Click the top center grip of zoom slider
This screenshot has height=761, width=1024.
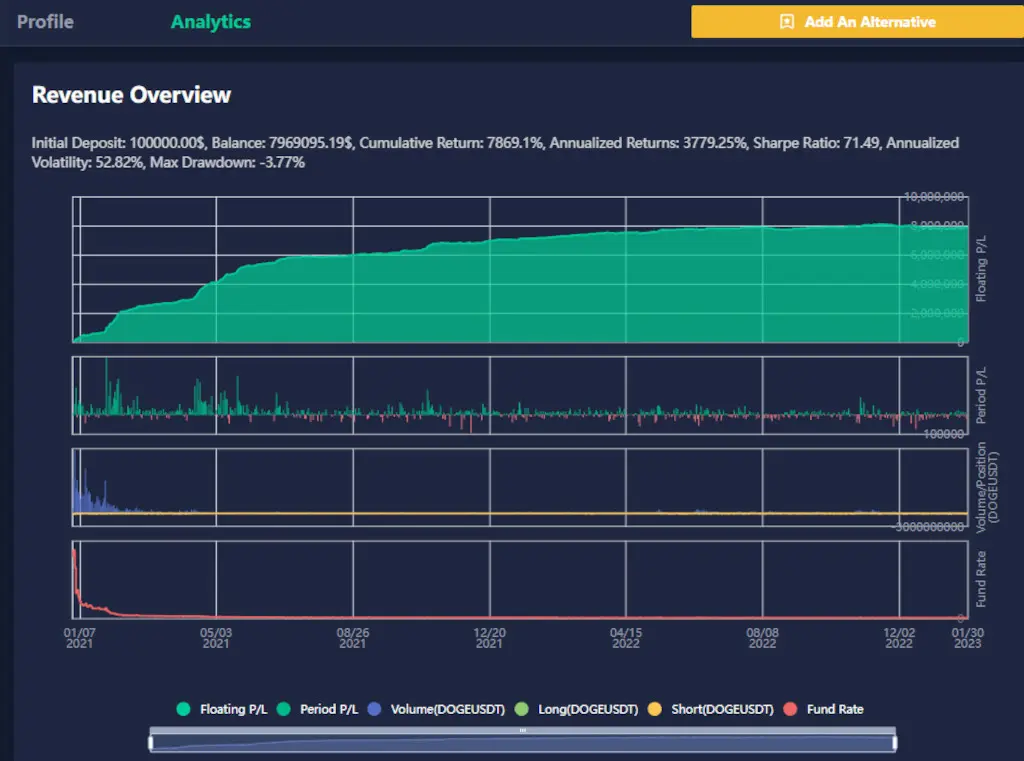click(x=522, y=731)
